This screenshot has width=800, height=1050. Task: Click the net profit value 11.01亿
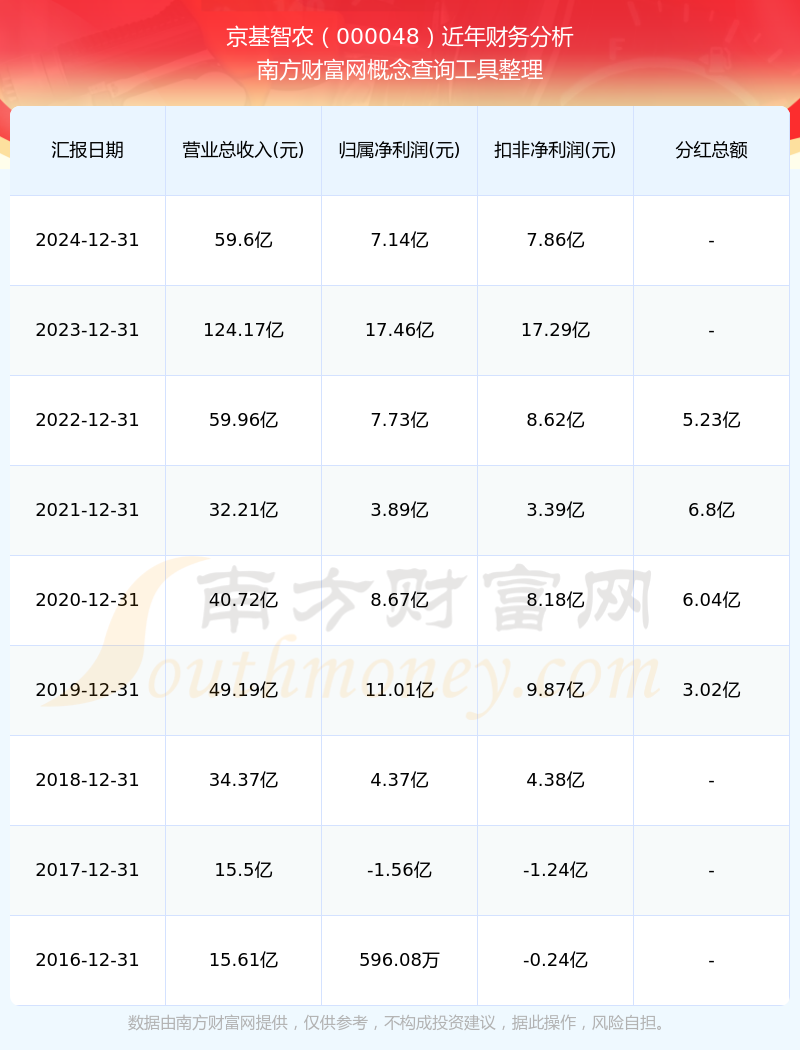(x=400, y=690)
